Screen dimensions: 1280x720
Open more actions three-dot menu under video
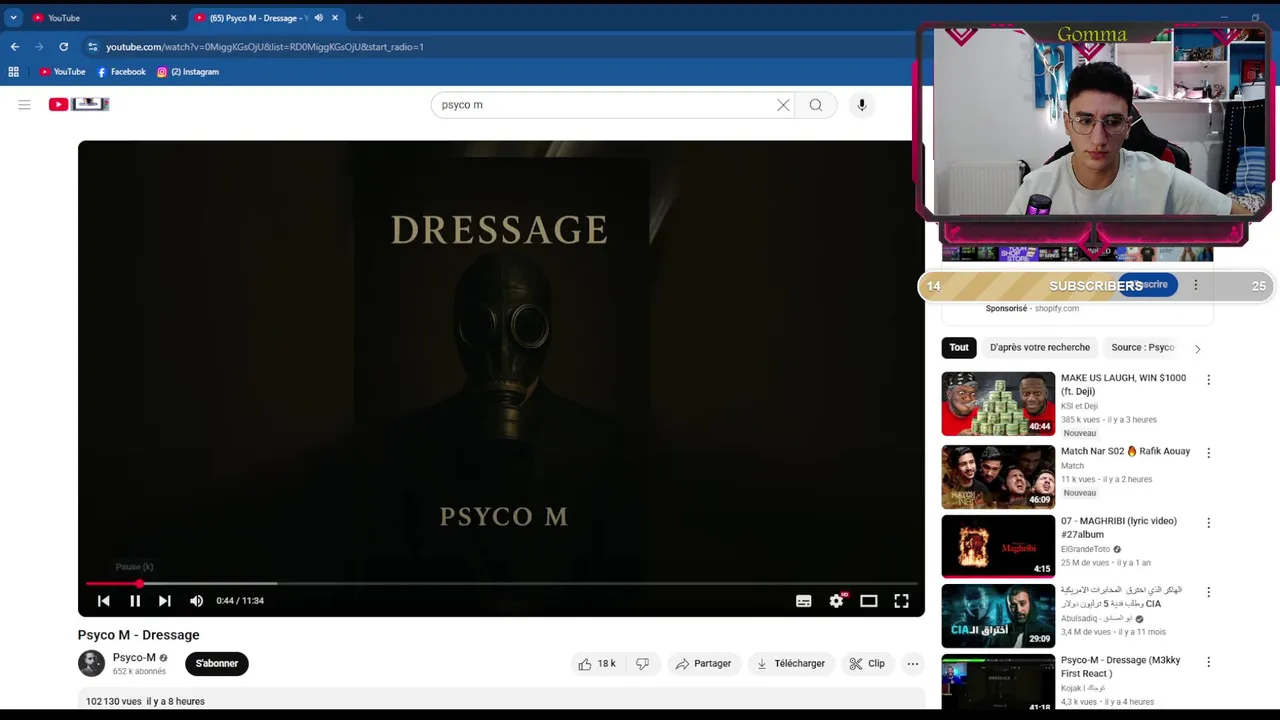[912, 664]
